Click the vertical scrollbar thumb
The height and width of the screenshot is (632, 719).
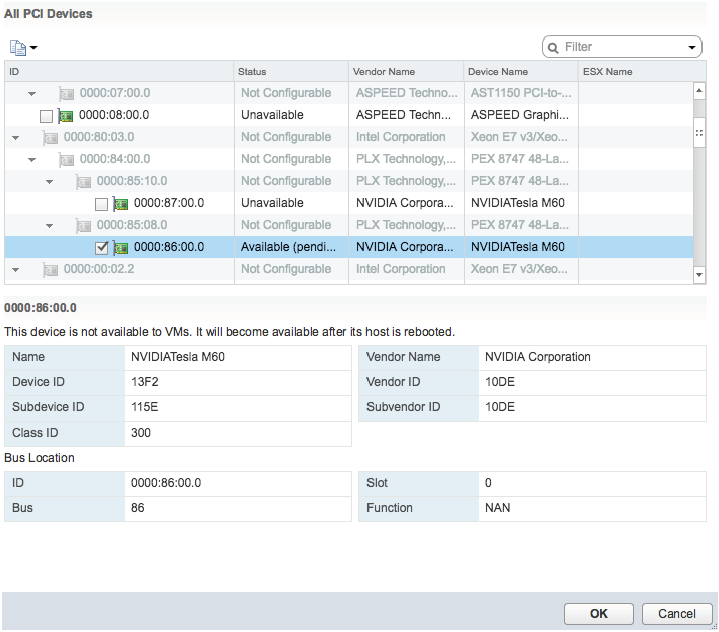[x=699, y=133]
